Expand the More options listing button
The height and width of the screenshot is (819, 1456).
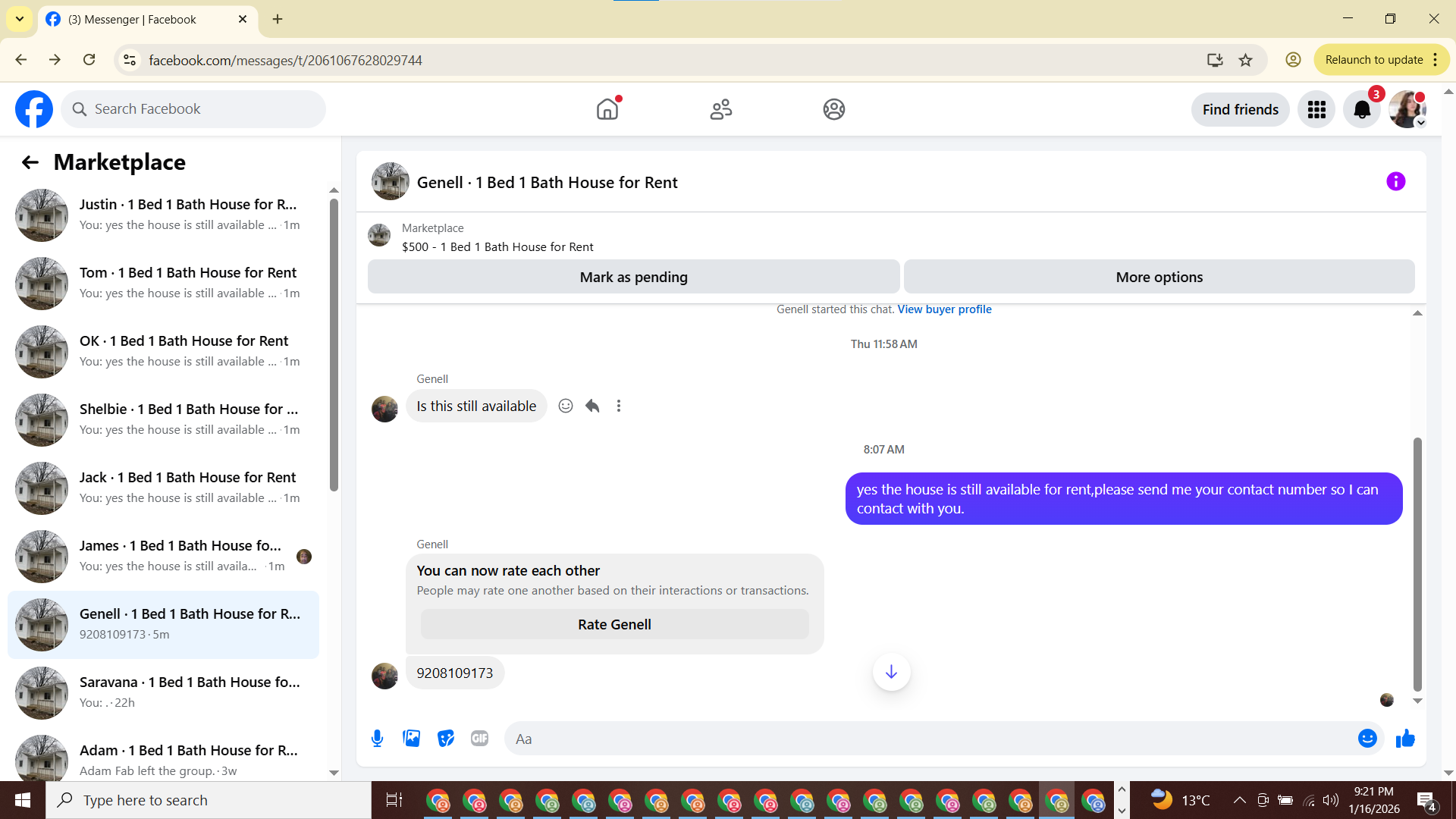[1158, 277]
